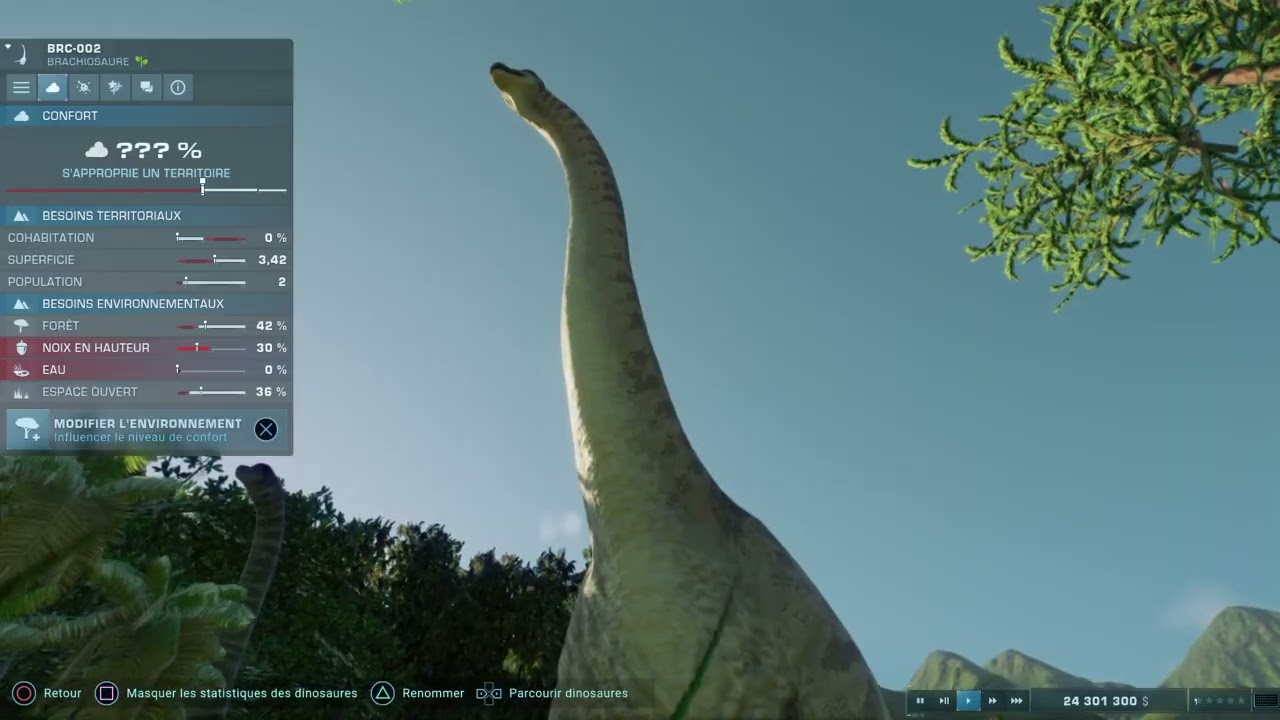Click the Besoins Environnementaux mountain icon
Viewport: 1280px width, 720px height.
pos(21,304)
